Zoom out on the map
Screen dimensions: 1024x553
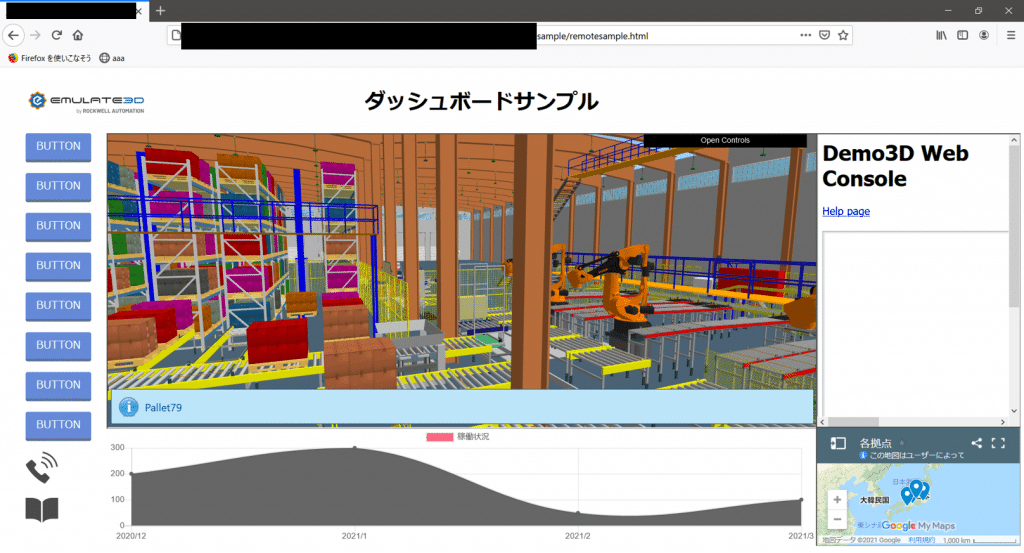pos(837,519)
